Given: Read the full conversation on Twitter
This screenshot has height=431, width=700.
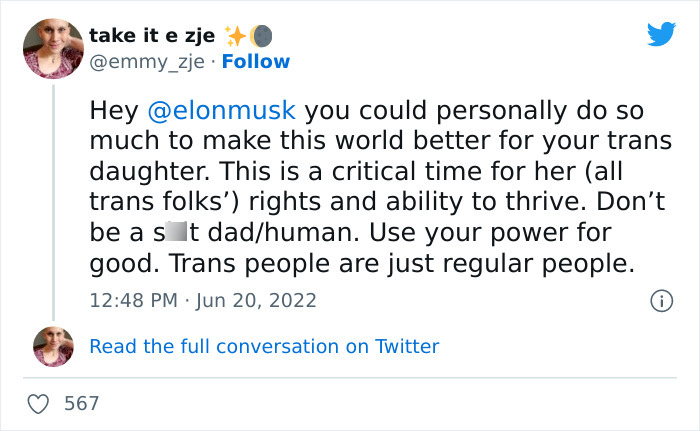Looking at the screenshot, I should click(x=264, y=347).
